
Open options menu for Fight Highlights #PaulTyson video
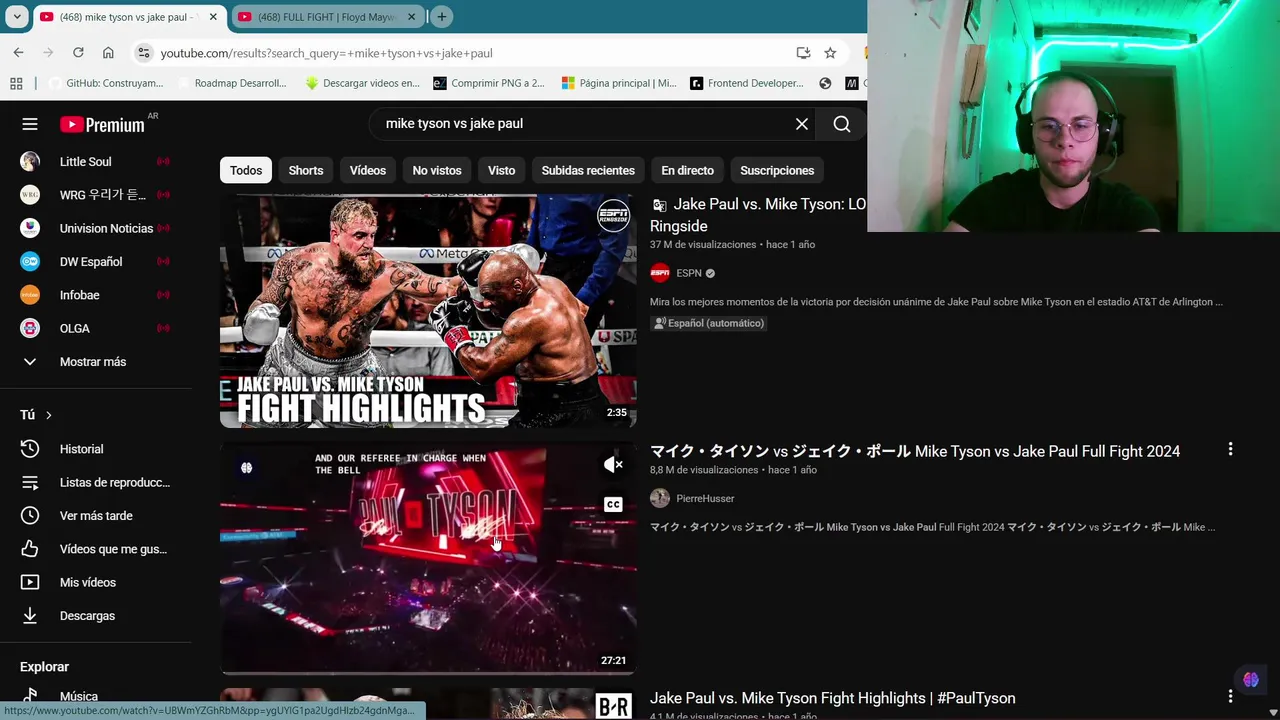pyautogui.click(x=1230, y=696)
